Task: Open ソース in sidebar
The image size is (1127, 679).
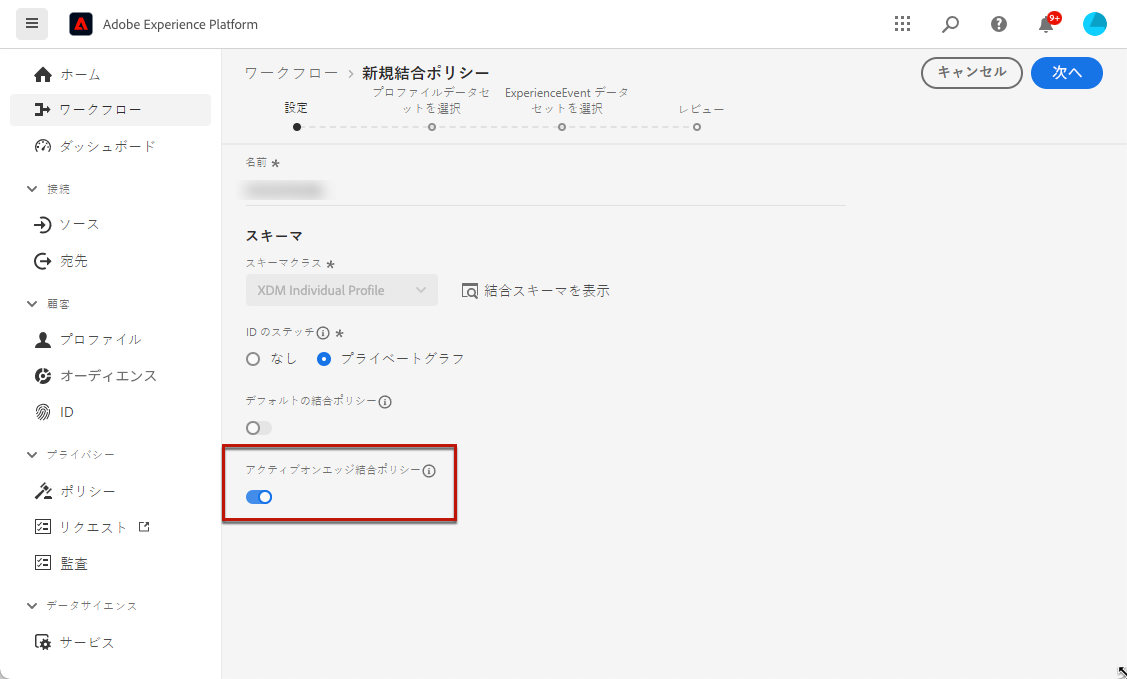Action: 111,225
